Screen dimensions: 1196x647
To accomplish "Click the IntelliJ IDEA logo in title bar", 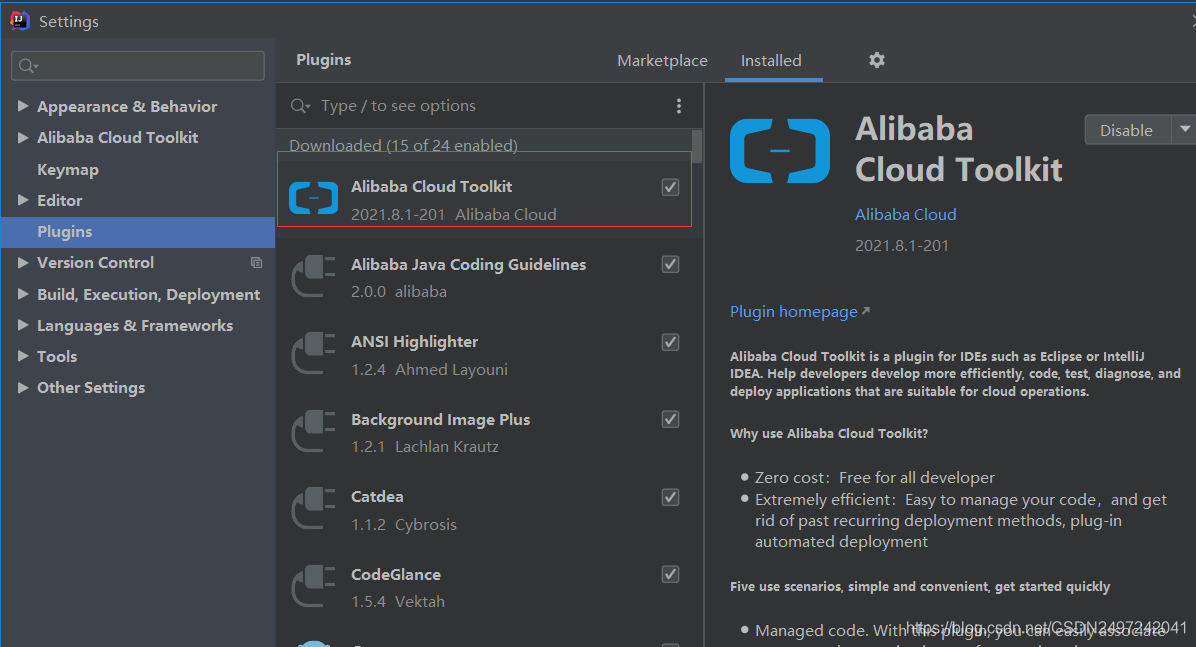I will point(20,21).
